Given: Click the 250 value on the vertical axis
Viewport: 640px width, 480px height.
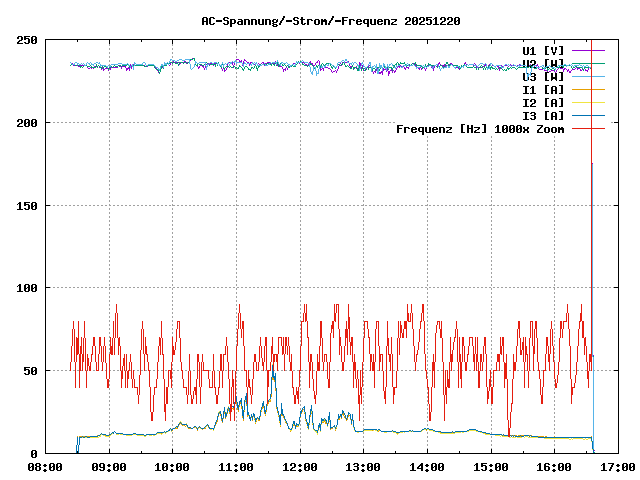Looking at the screenshot, I should (x=27, y=40).
